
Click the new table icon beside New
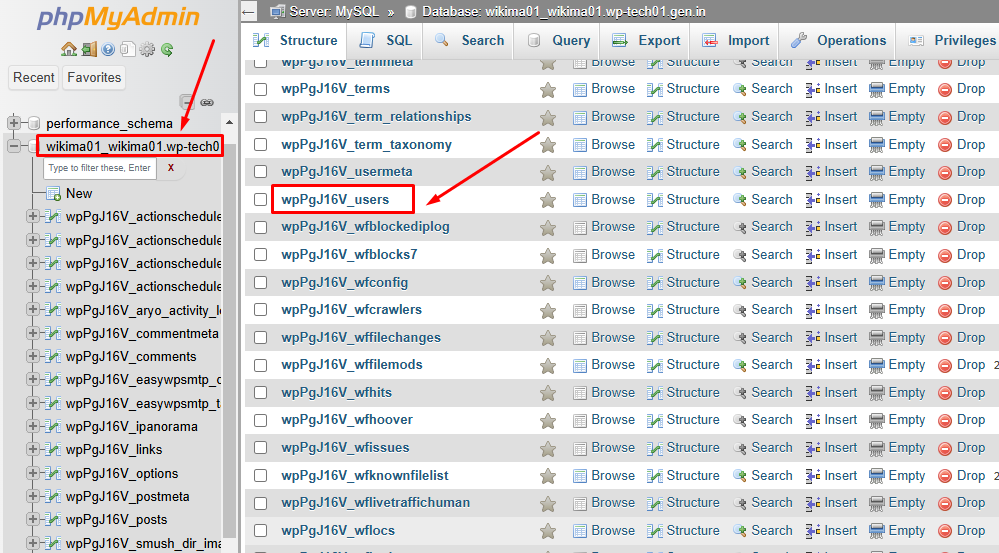point(54,194)
